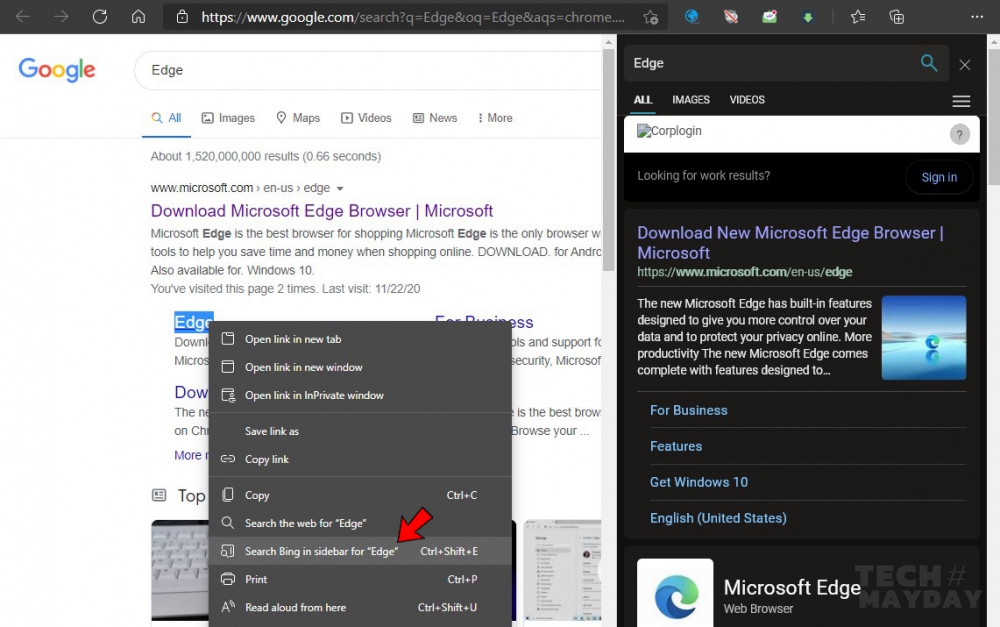Image resolution: width=1000 pixels, height=627 pixels.
Task: Select sidebar ALL tab
Action: pos(643,100)
